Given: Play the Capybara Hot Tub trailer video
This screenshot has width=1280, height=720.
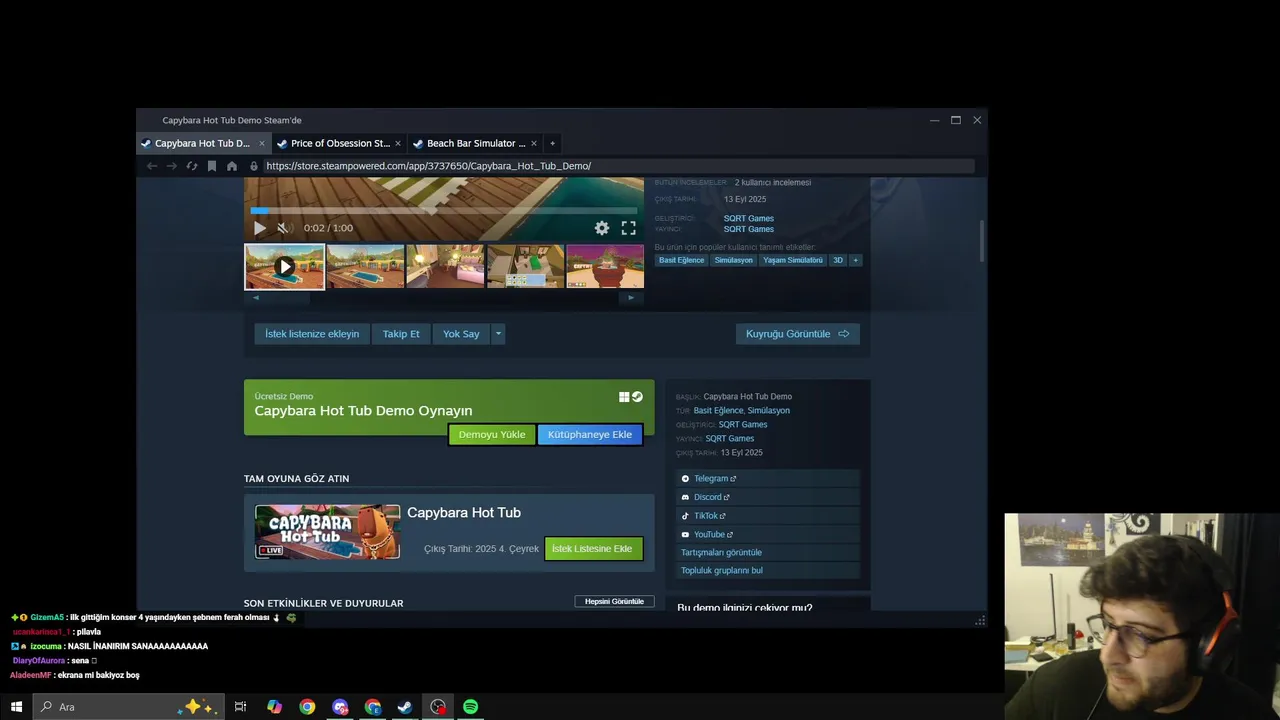Looking at the screenshot, I should click(x=259, y=228).
